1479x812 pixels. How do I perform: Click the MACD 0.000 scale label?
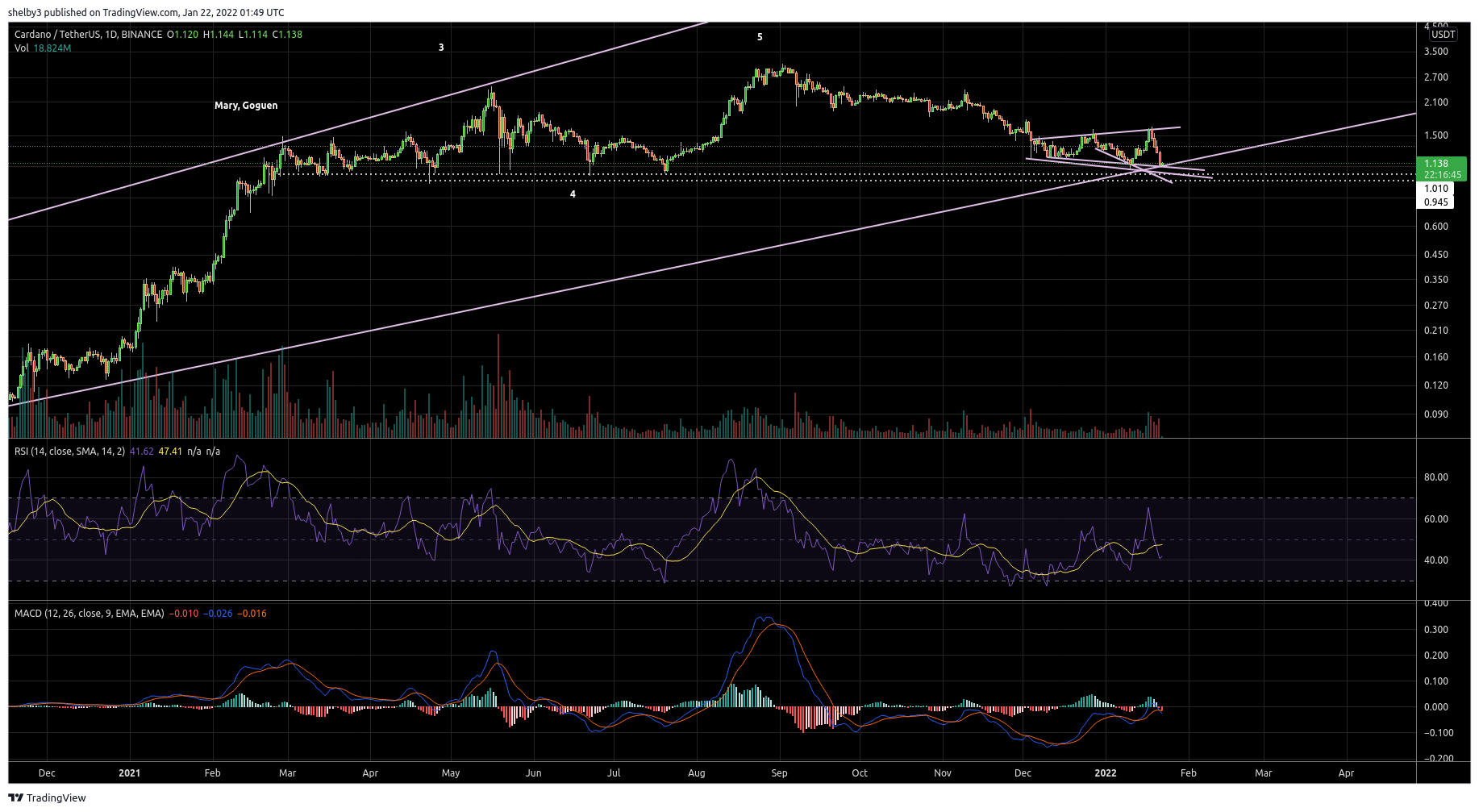click(1436, 707)
